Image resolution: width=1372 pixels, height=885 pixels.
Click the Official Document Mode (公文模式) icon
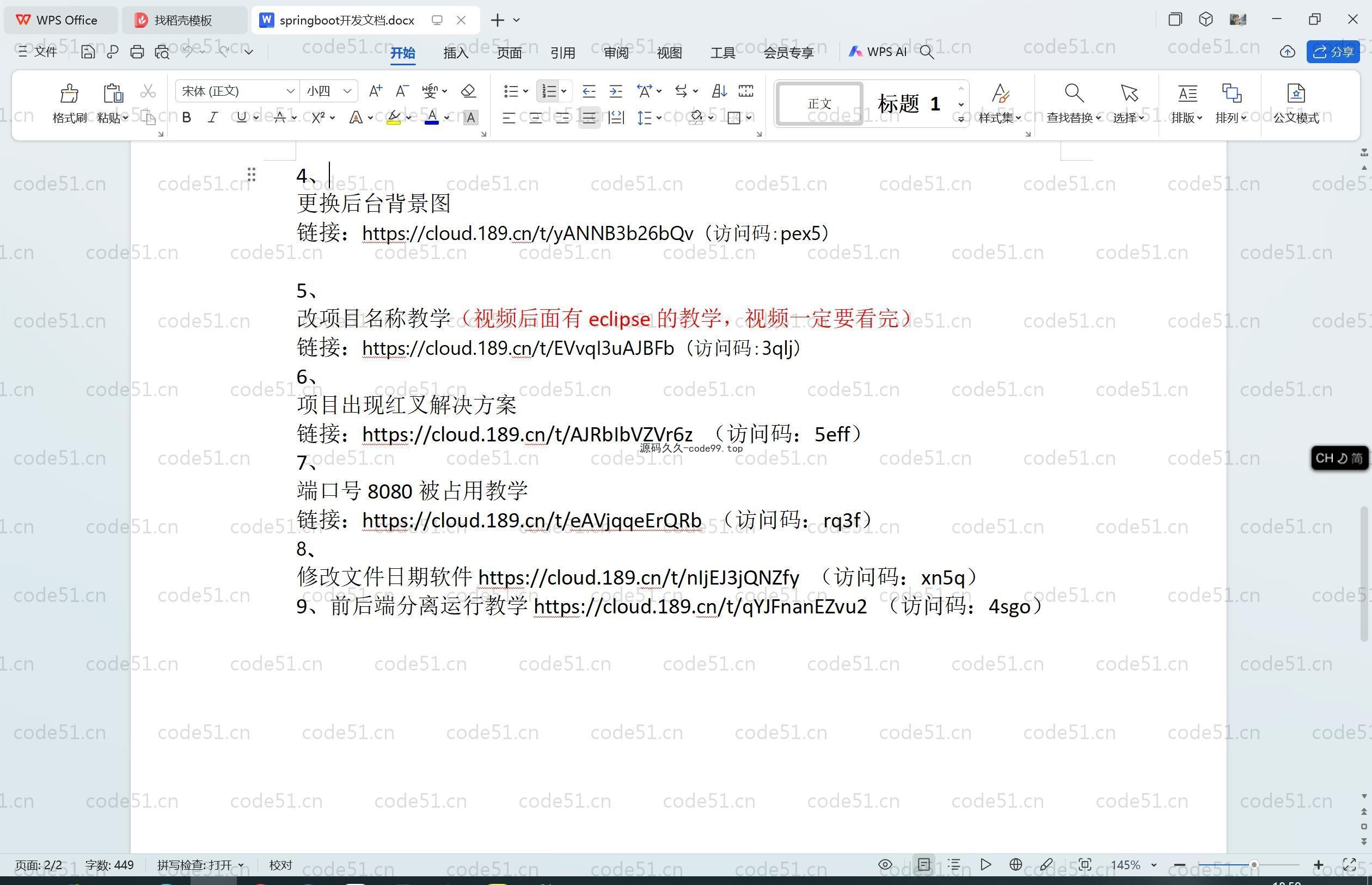pos(1296,93)
